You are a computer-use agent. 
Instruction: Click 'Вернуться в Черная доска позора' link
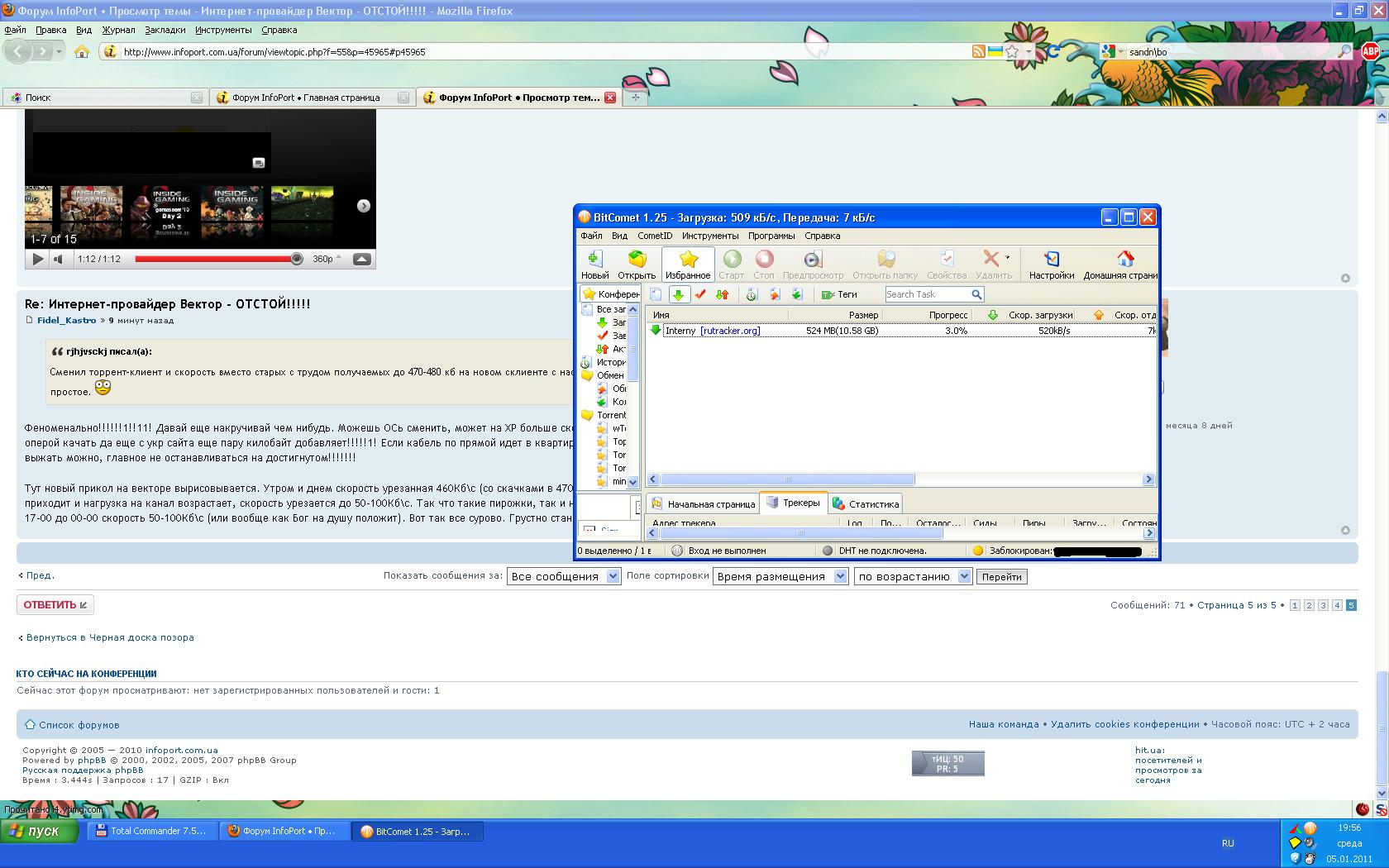109,637
